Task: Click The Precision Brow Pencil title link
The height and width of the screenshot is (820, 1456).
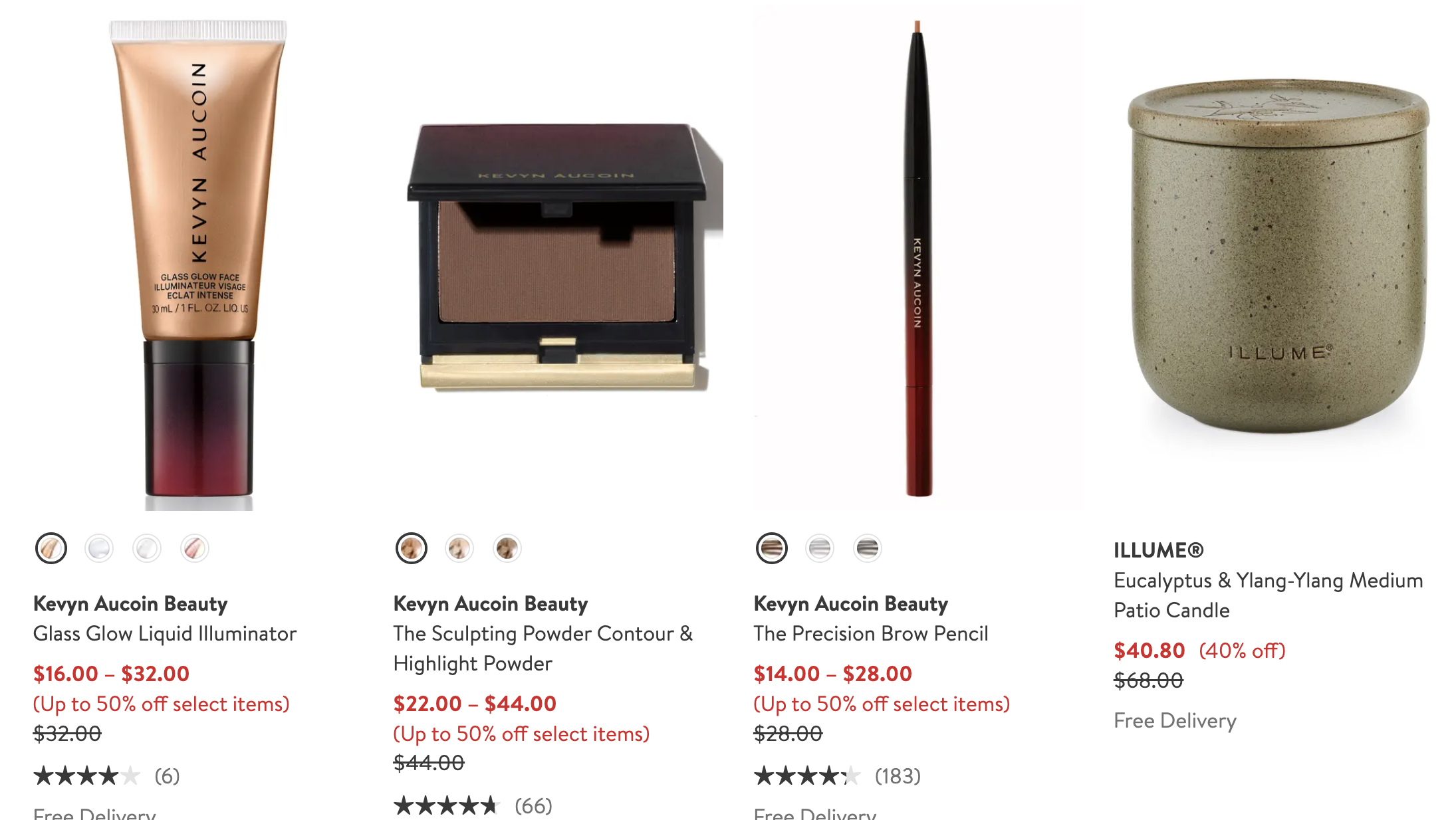Action: pyautogui.click(x=871, y=633)
